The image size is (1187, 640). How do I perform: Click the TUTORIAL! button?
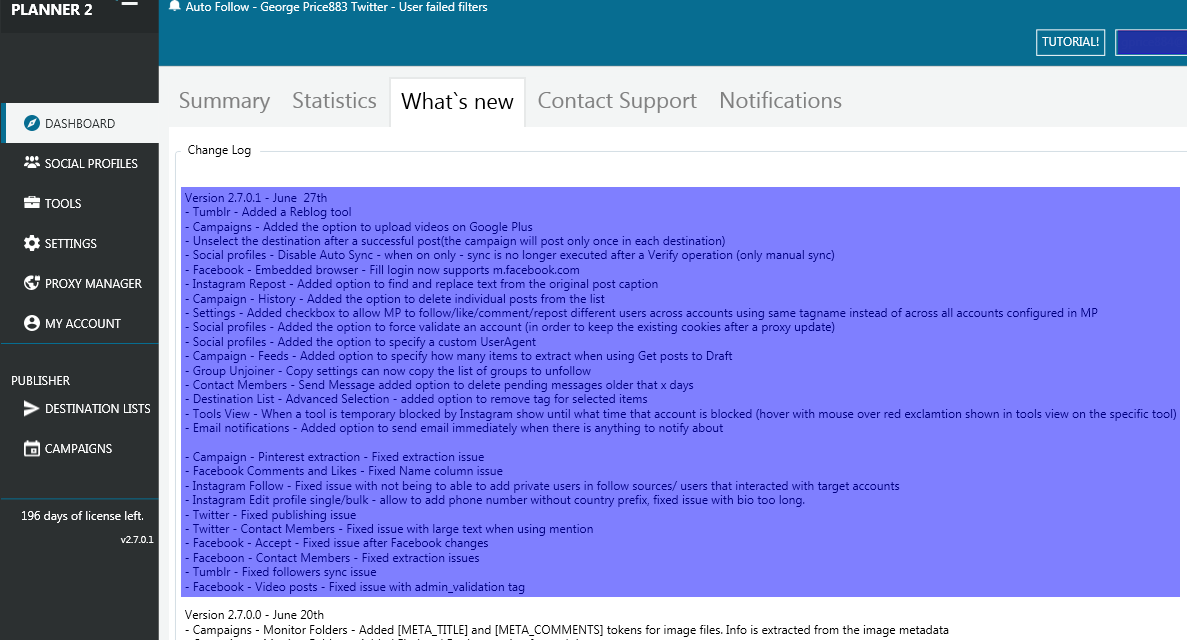(1070, 42)
